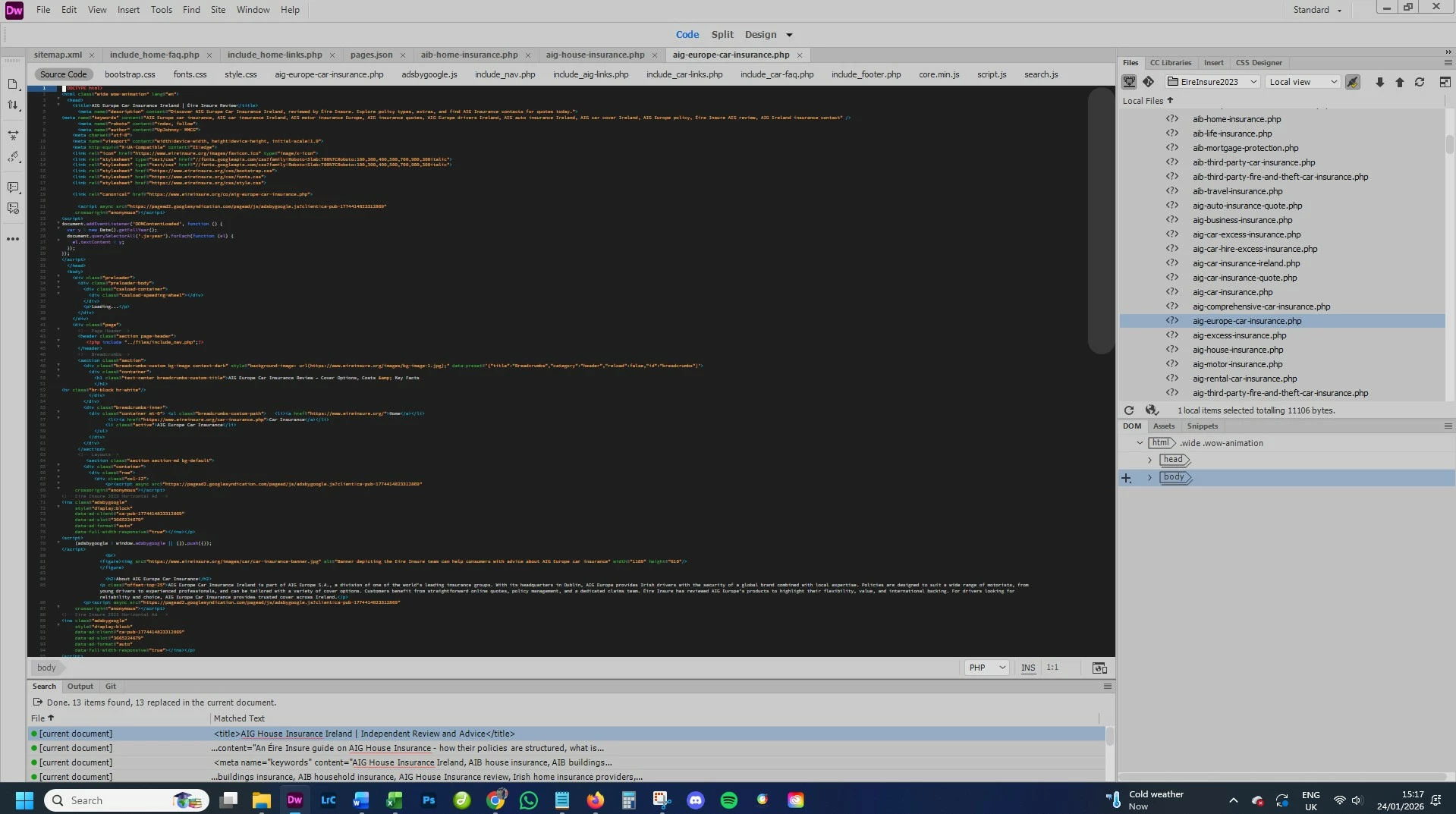Open the EireInsure2023 site dropdown

point(1213,82)
